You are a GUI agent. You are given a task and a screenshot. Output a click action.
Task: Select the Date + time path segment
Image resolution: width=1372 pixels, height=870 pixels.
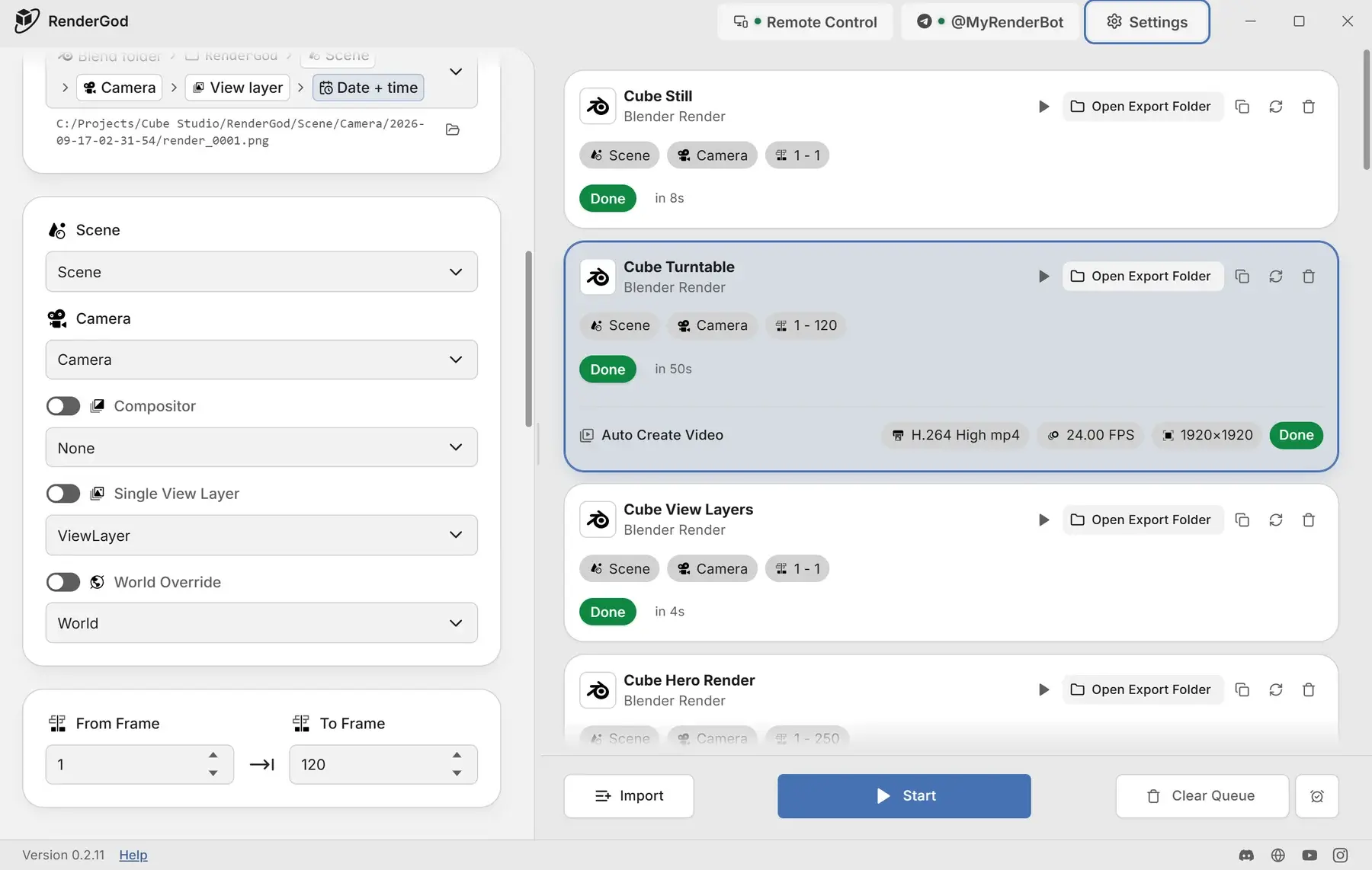click(368, 88)
